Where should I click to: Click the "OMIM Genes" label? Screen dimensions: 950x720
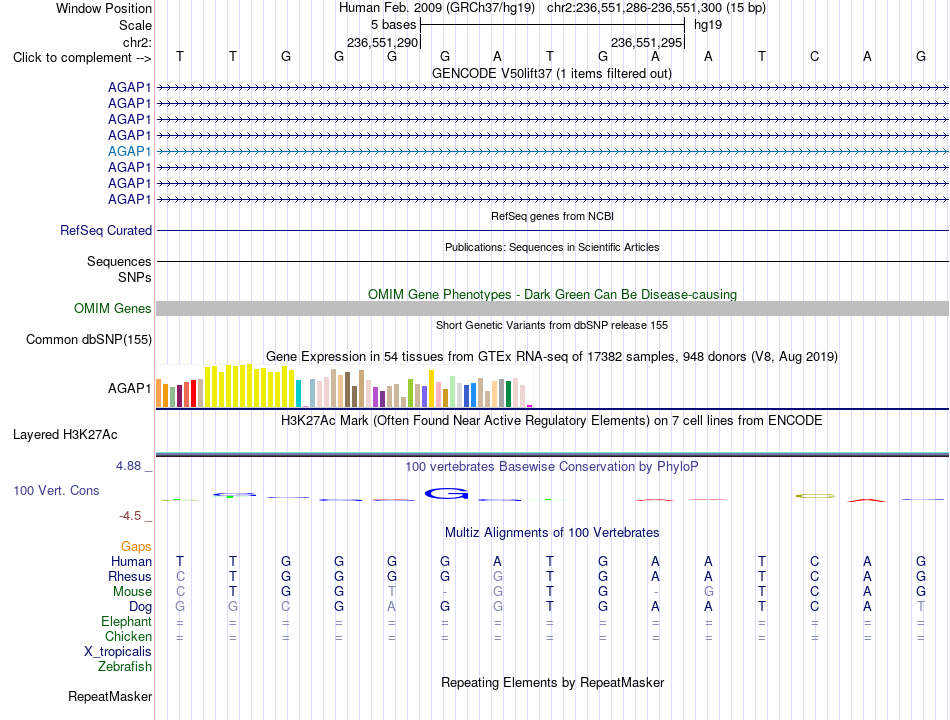(112, 308)
